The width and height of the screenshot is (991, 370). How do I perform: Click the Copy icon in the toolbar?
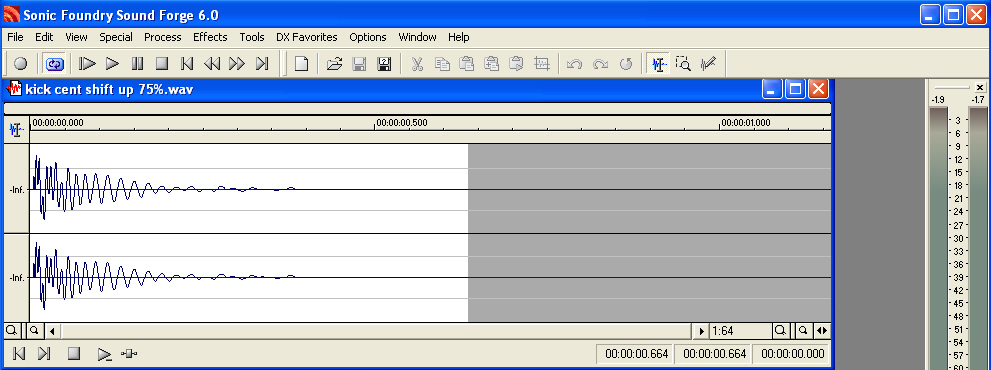442,63
